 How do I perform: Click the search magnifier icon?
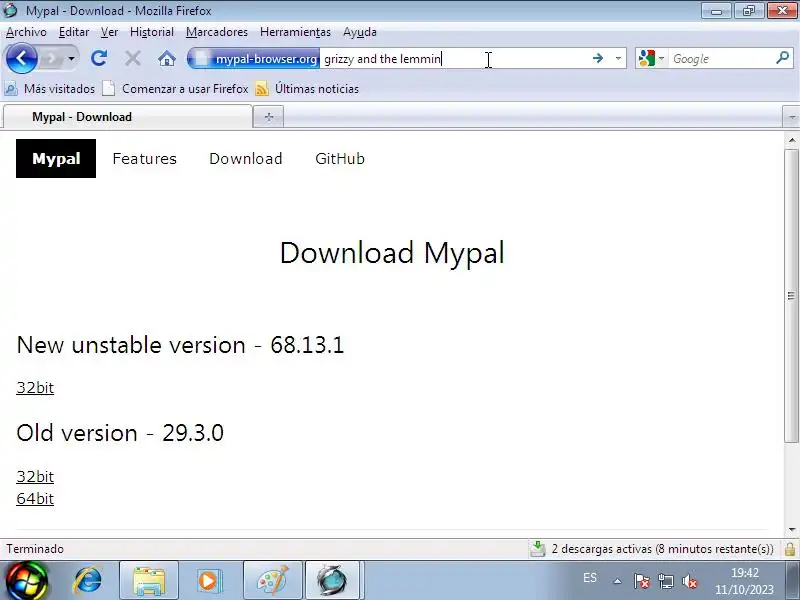coord(783,58)
